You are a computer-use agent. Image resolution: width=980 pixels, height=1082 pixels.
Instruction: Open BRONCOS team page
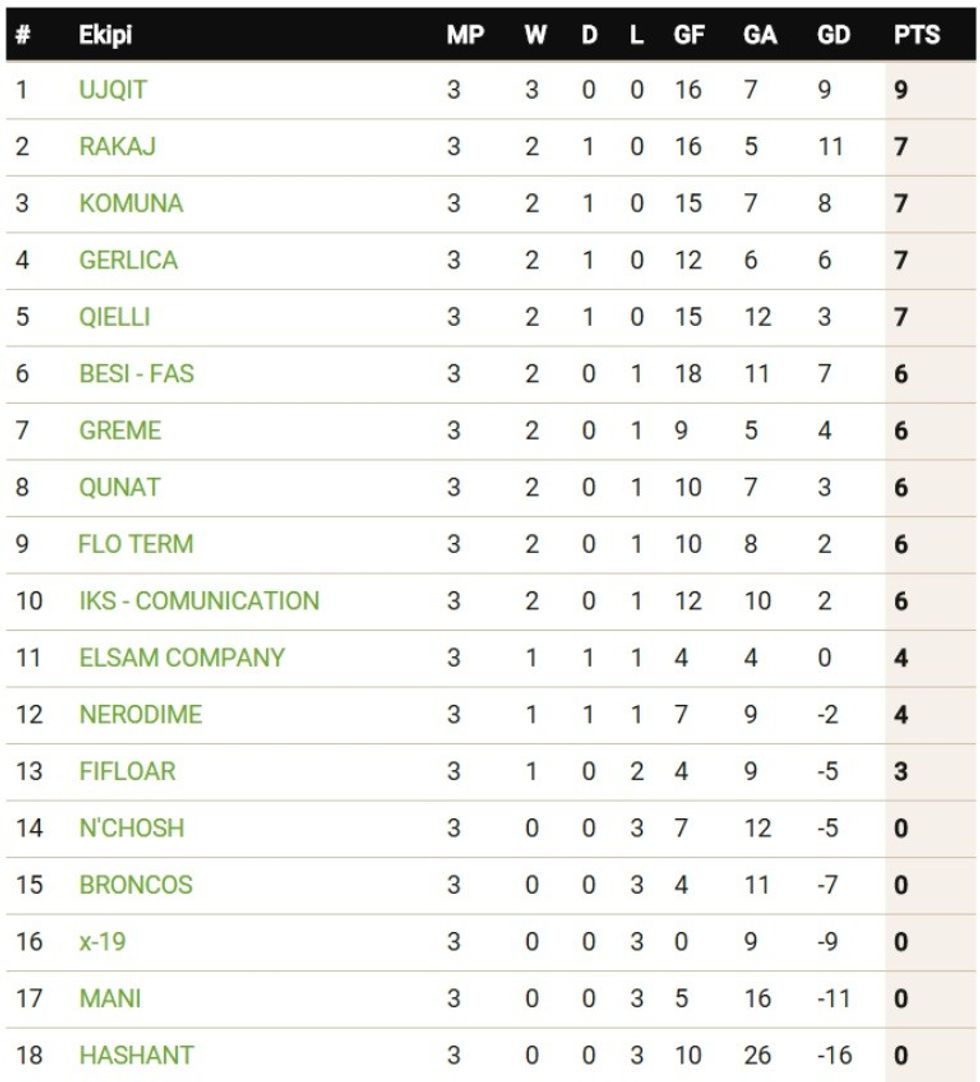tap(136, 885)
